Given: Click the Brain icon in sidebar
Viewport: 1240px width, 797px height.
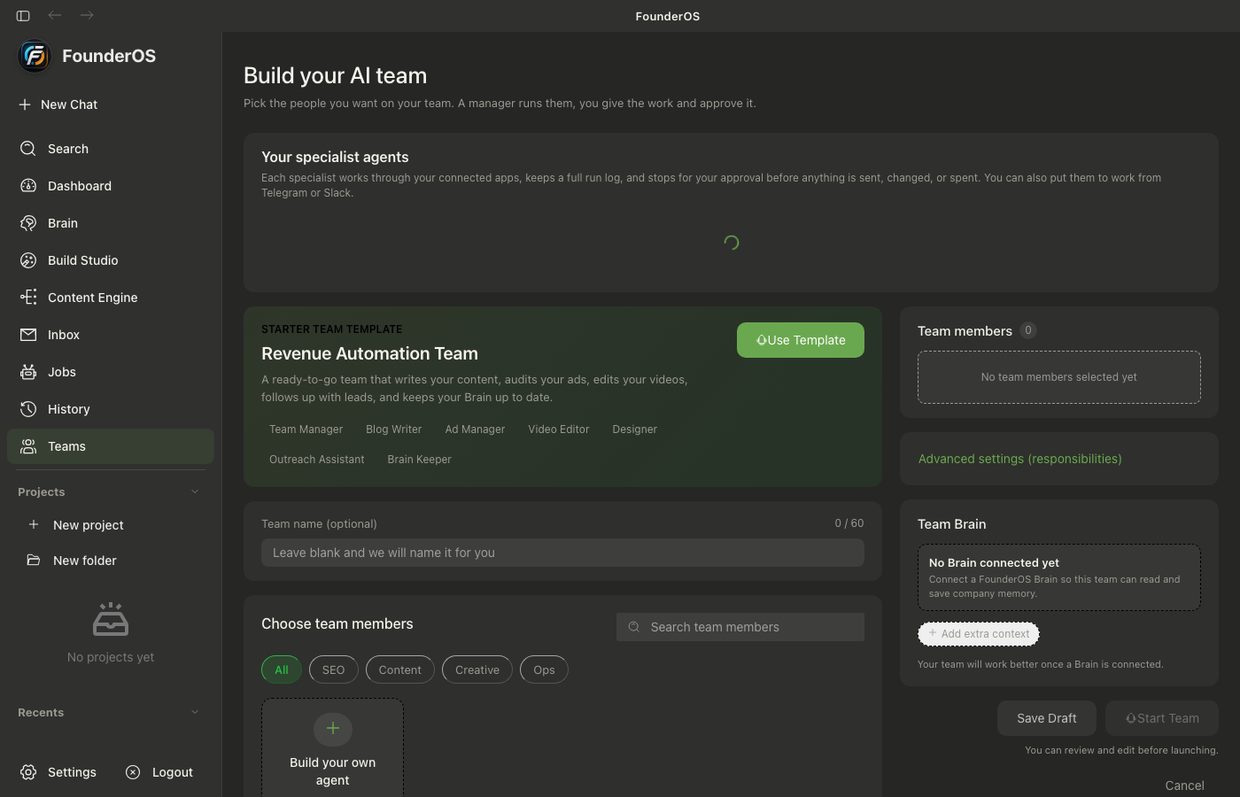Looking at the screenshot, I should point(28,223).
